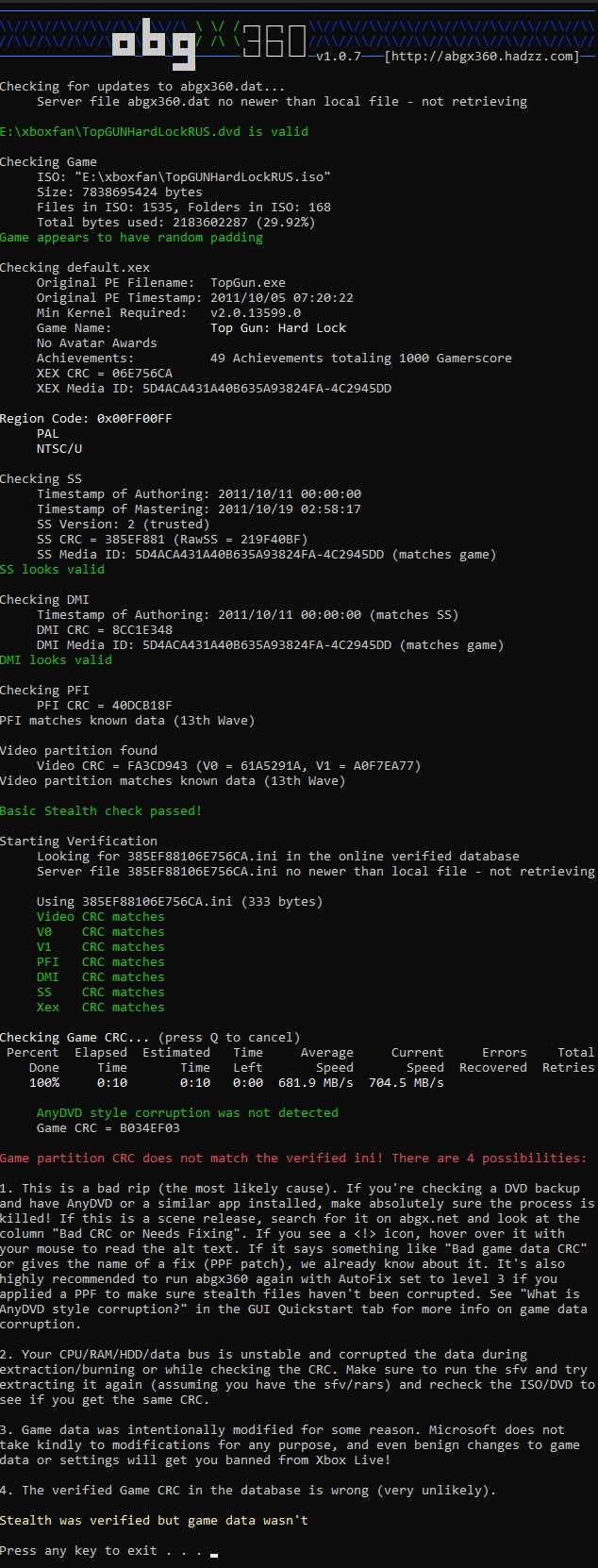598x1568 pixels.
Task: Click the Original PE Timestamp line
Action: tap(195, 298)
